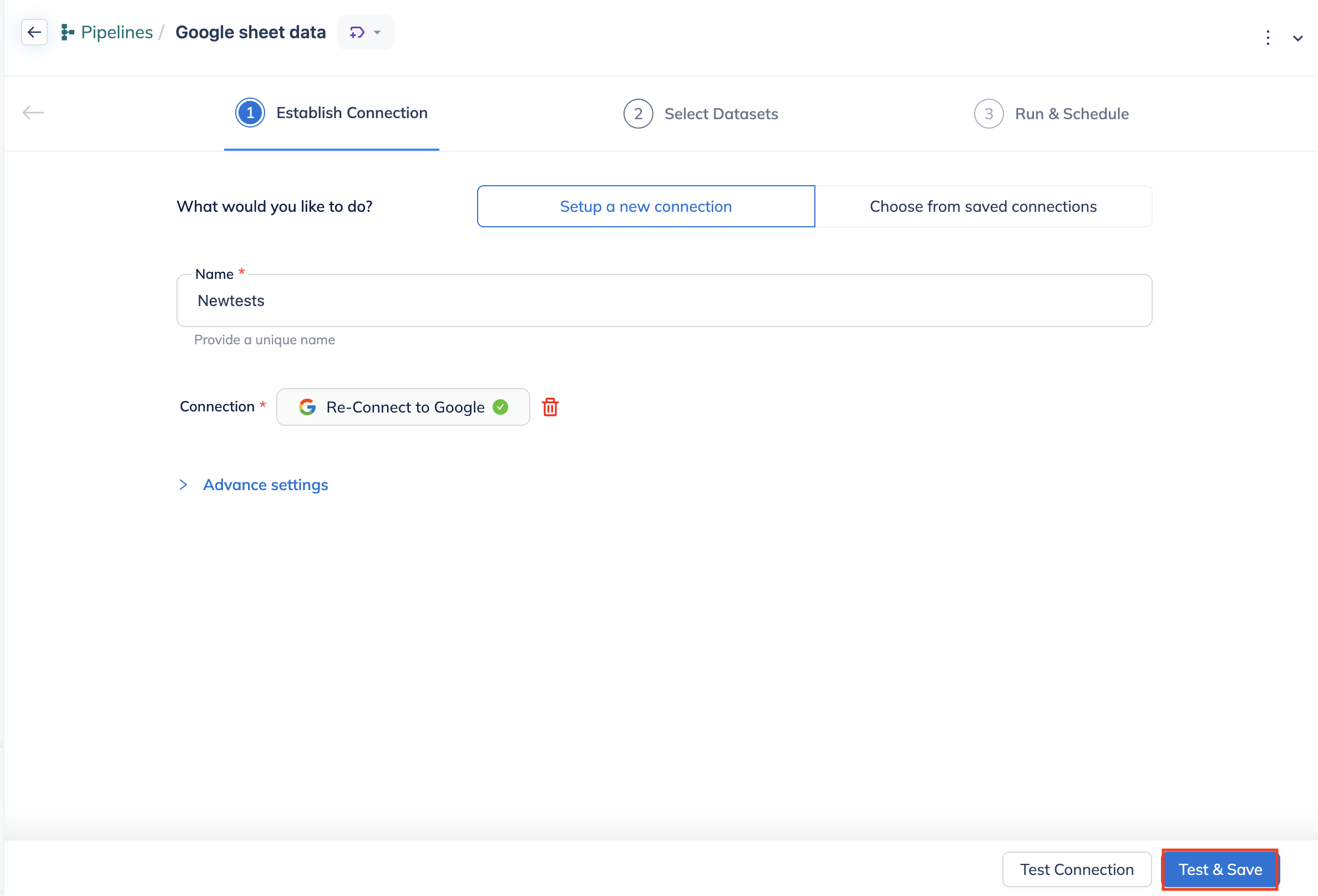Click 'What would you like to do?' label
The width and height of the screenshot is (1318, 896).
click(x=275, y=206)
